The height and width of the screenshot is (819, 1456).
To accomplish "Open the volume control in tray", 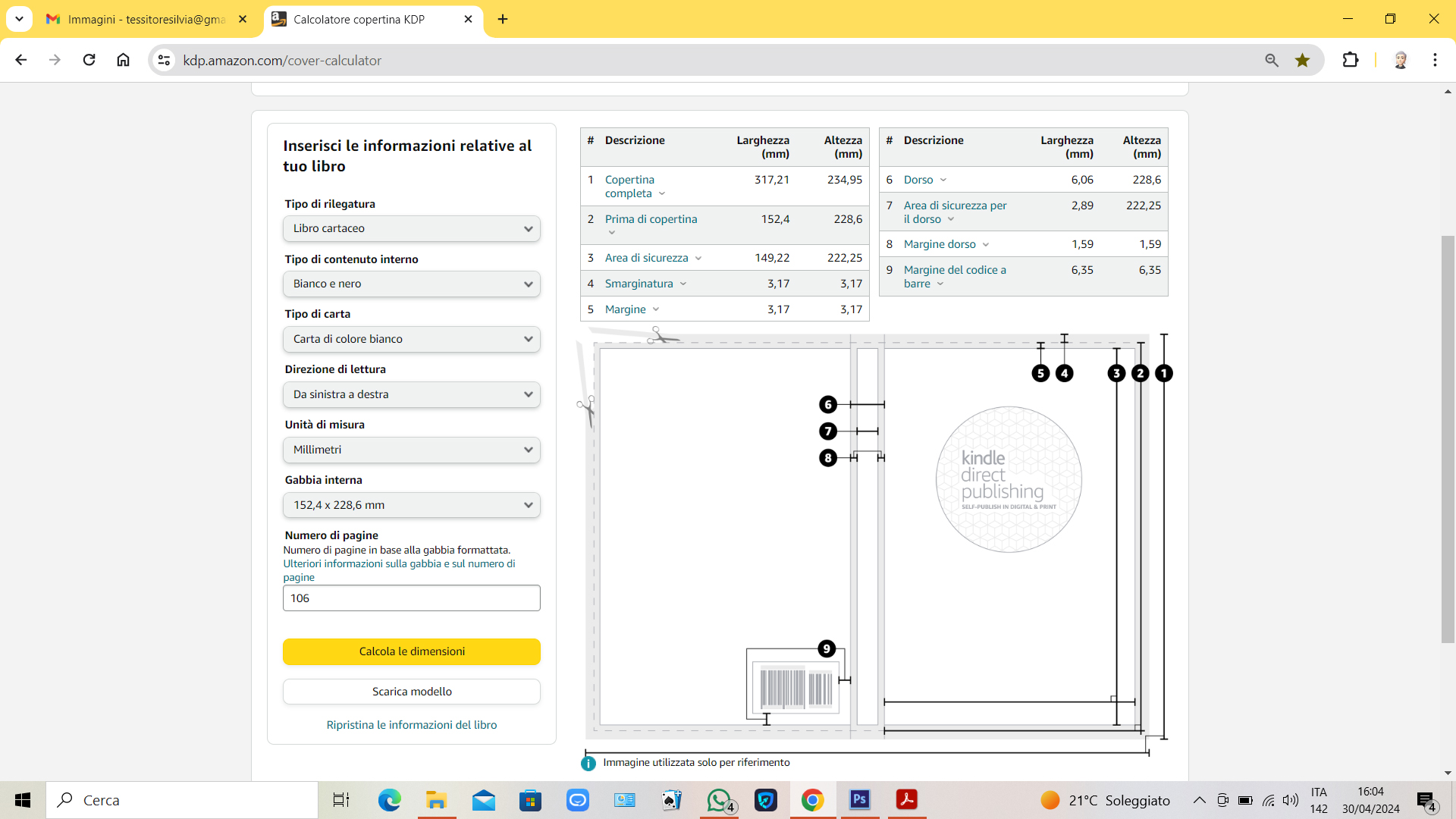I will pyautogui.click(x=1291, y=800).
